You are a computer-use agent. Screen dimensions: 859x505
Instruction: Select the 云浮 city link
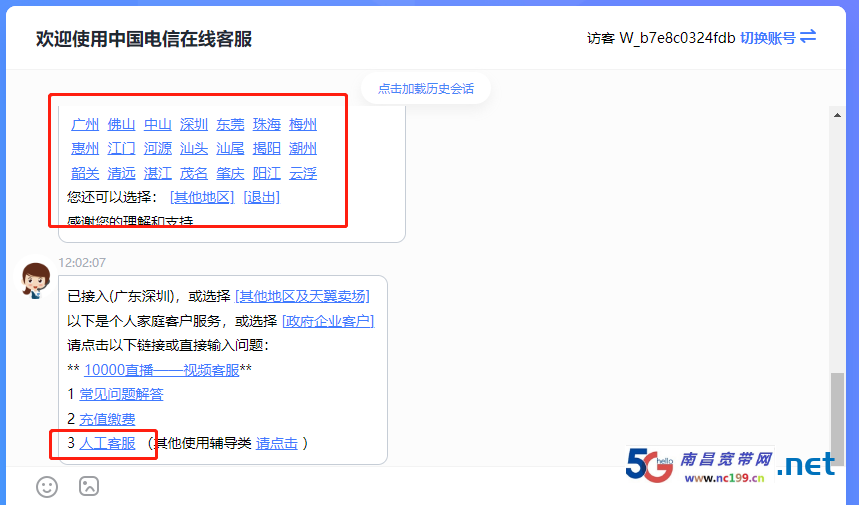coord(303,174)
